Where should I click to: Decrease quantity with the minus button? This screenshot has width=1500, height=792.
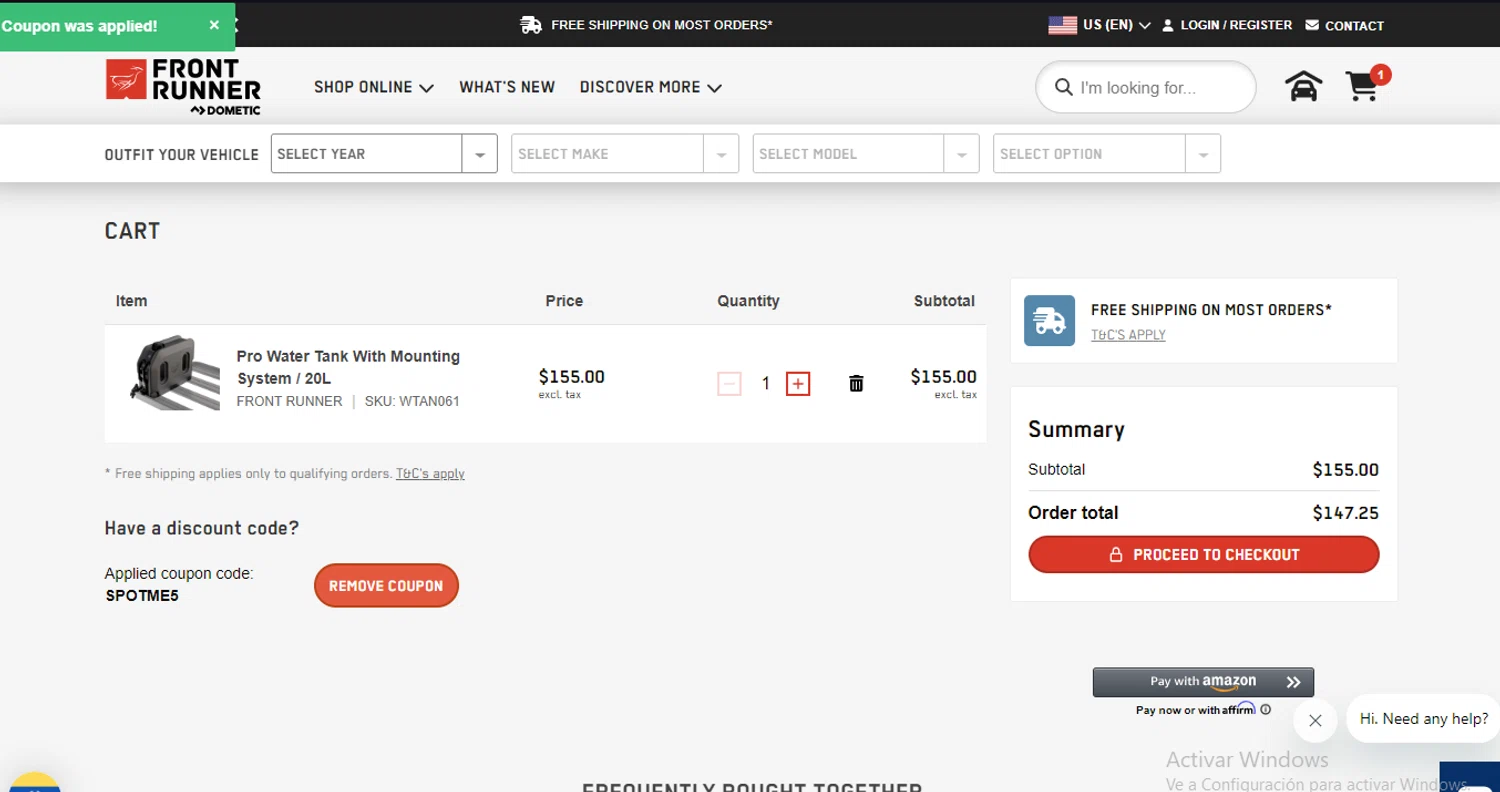pos(730,383)
